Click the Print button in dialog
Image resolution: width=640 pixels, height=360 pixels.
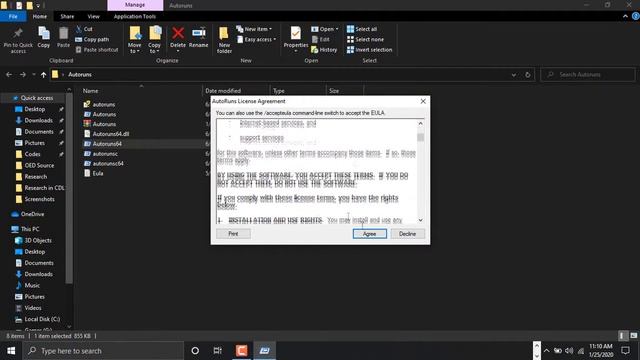pyautogui.click(x=233, y=234)
